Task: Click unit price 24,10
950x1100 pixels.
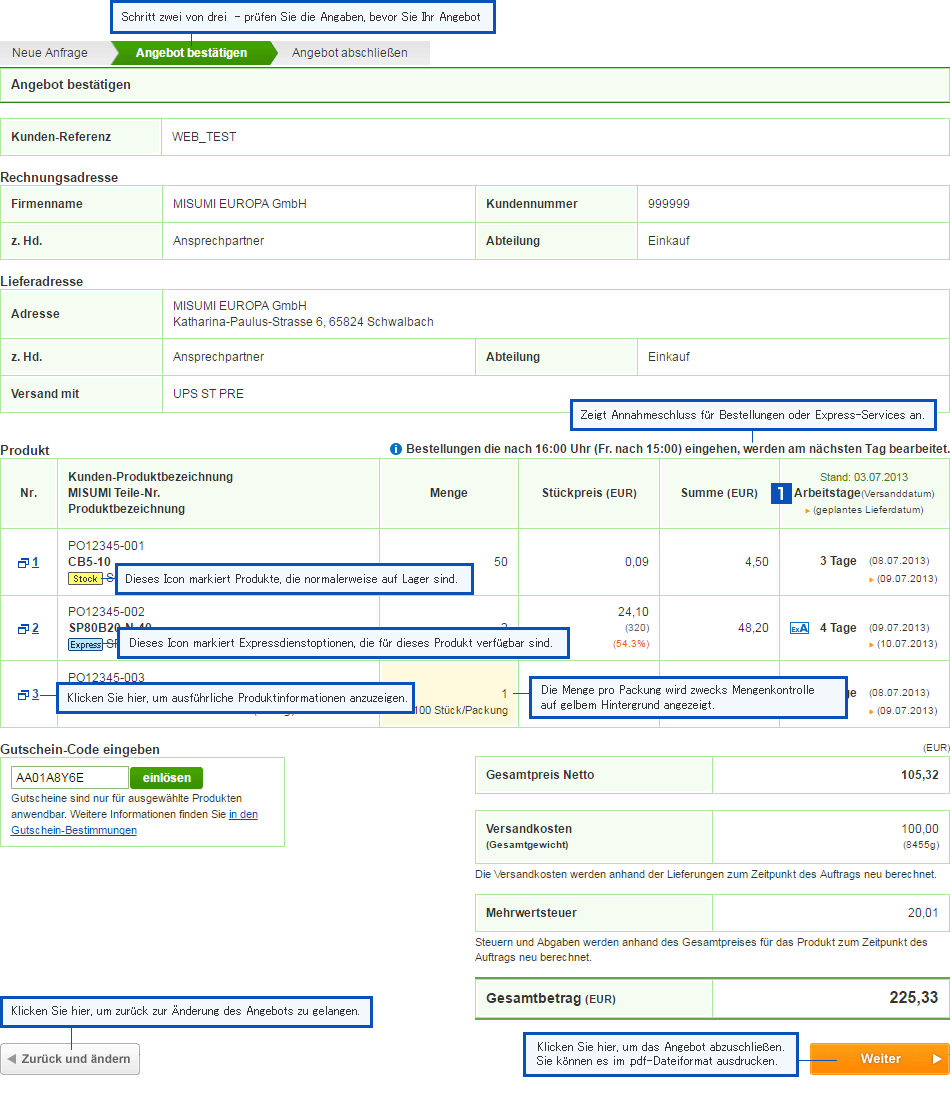Action: tap(634, 612)
